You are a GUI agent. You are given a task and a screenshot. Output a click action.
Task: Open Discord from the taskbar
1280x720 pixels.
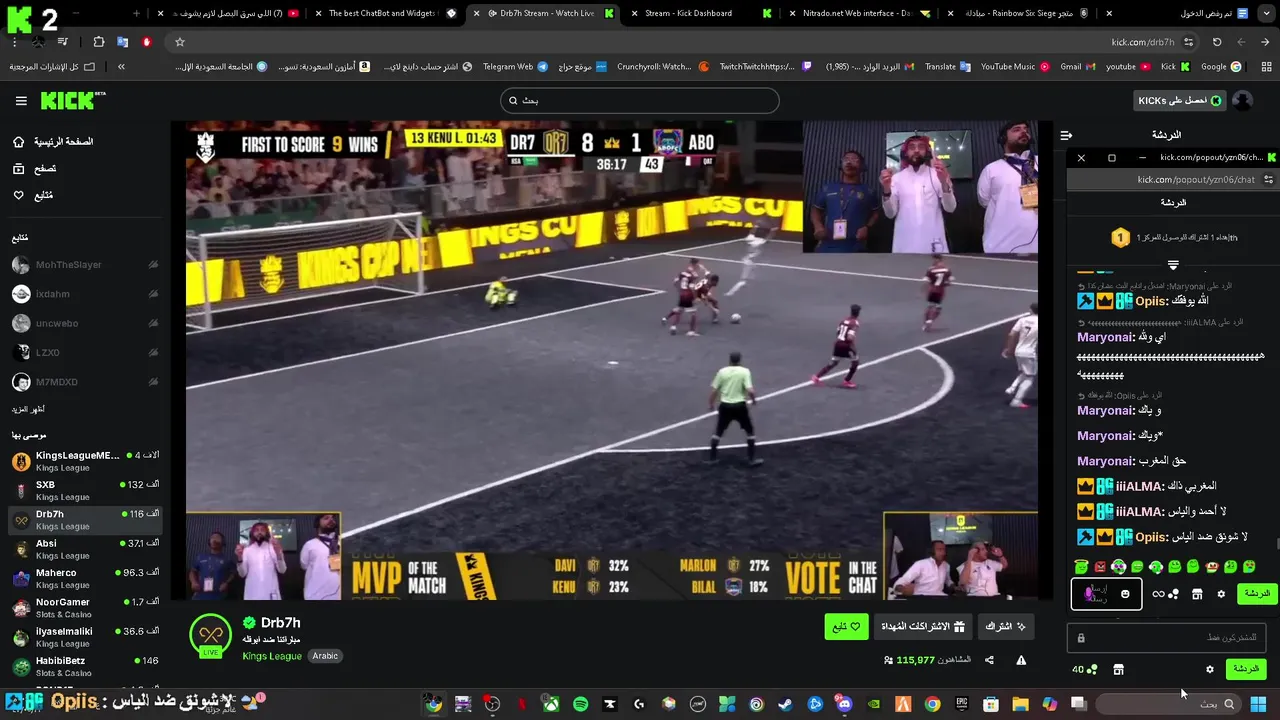click(x=844, y=705)
